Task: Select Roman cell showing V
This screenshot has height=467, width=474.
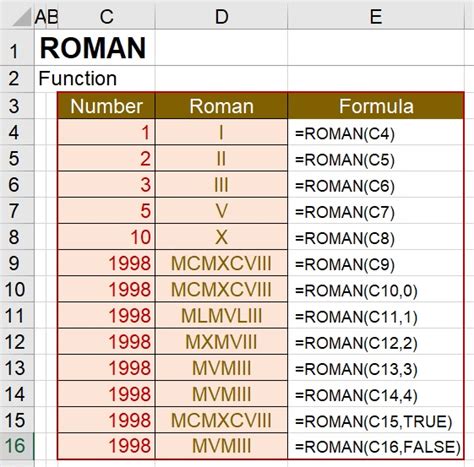Action: [x=221, y=211]
